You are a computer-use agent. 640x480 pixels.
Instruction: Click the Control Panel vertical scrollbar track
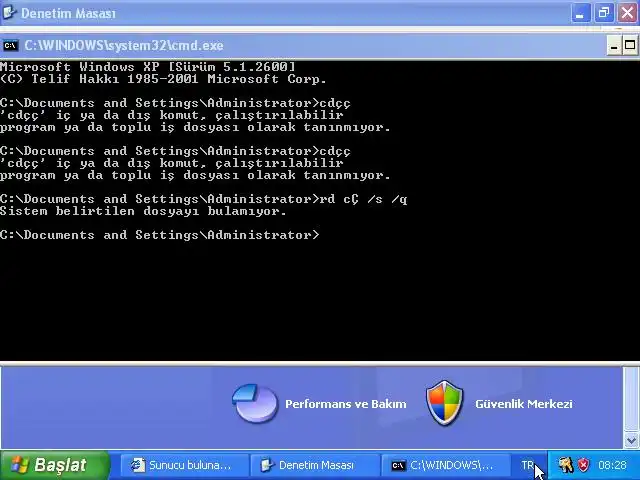pos(631,400)
